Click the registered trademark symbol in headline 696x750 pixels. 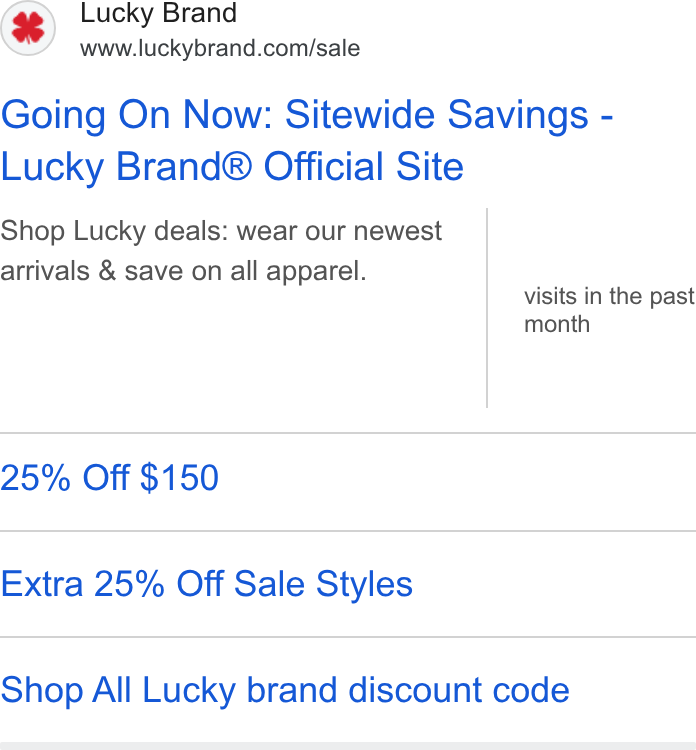pos(236,165)
